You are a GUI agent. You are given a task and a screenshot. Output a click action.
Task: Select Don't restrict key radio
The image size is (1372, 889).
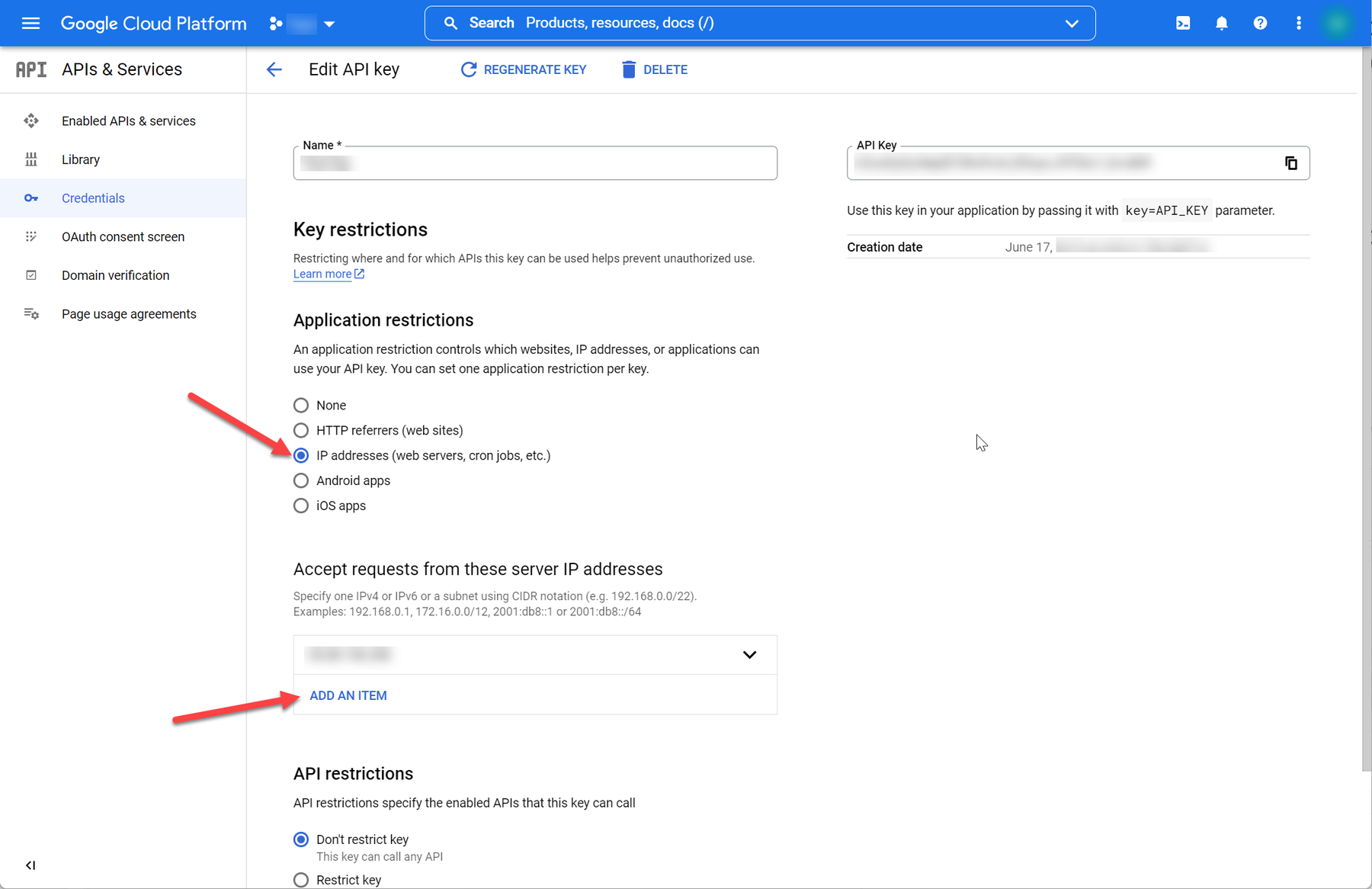pos(301,839)
